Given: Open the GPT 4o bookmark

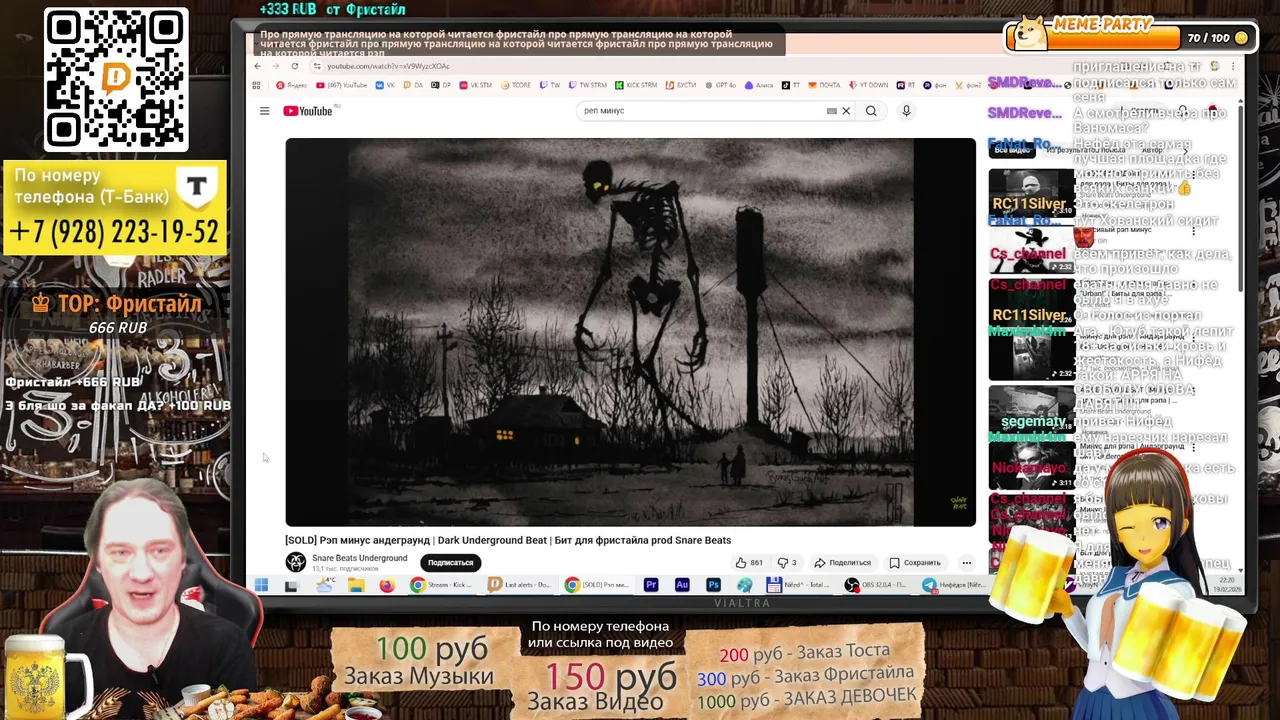Looking at the screenshot, I should click(720, 85).
